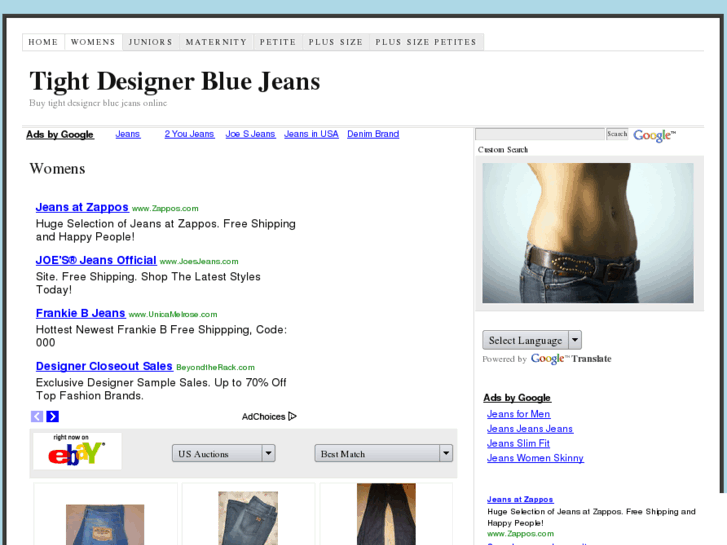
Task: Open the HOME navigation tab
Action: tap(43, 42)
